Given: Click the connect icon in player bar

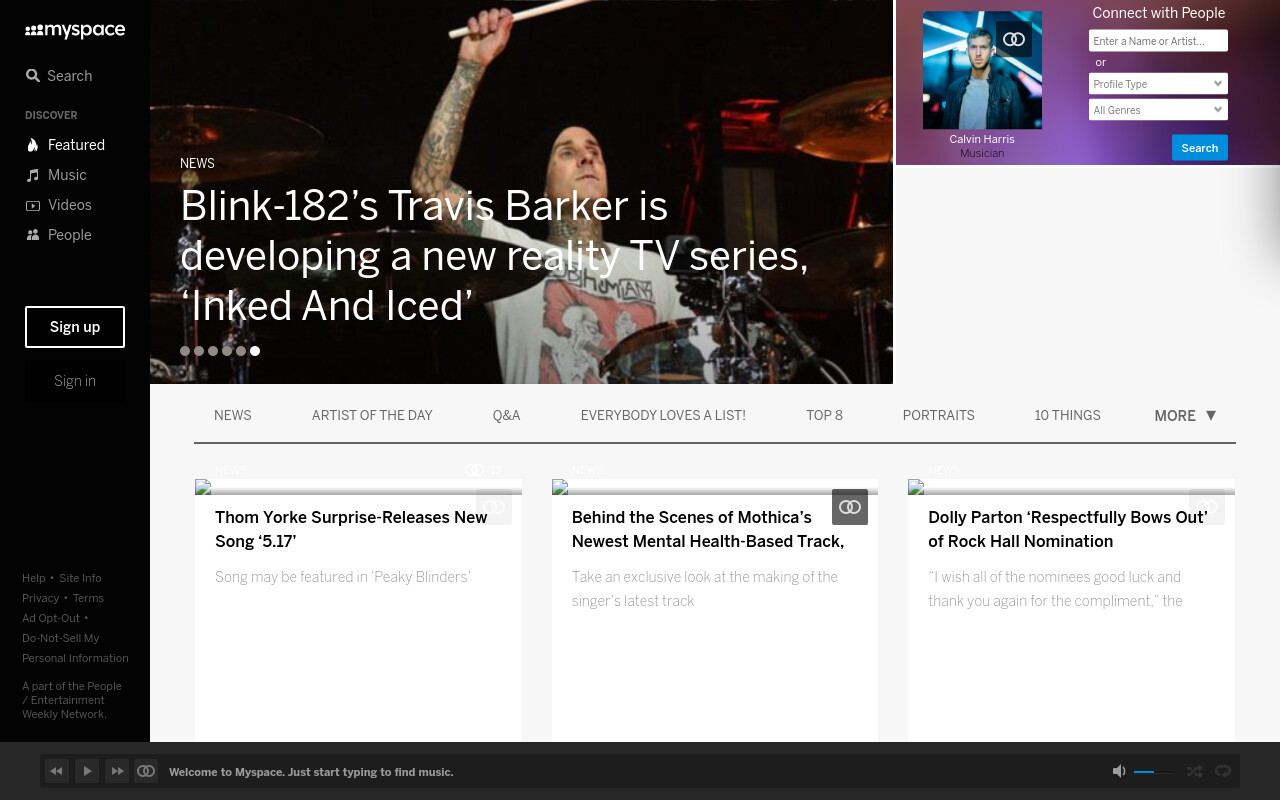Looking at the screenshot, I should tap(146, 771).
